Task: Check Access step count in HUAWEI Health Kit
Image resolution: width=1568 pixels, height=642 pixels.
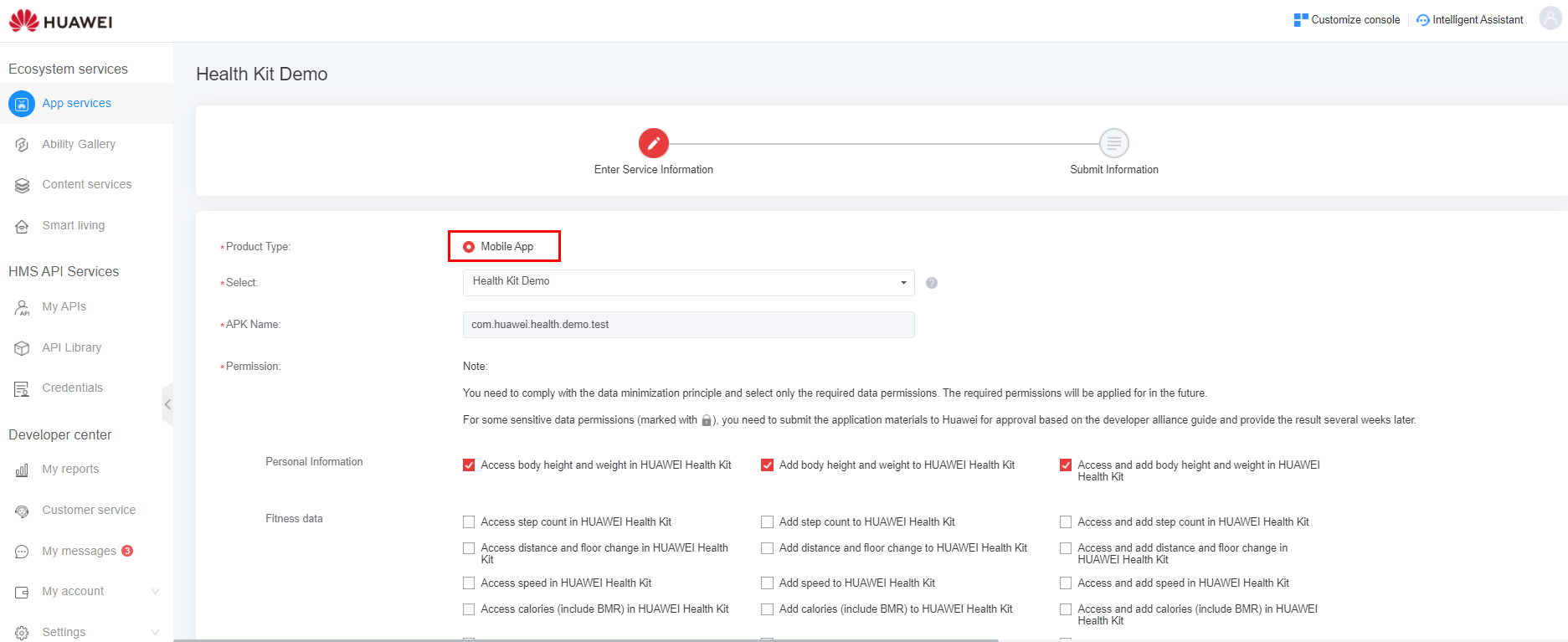Action: click(469, 522)
